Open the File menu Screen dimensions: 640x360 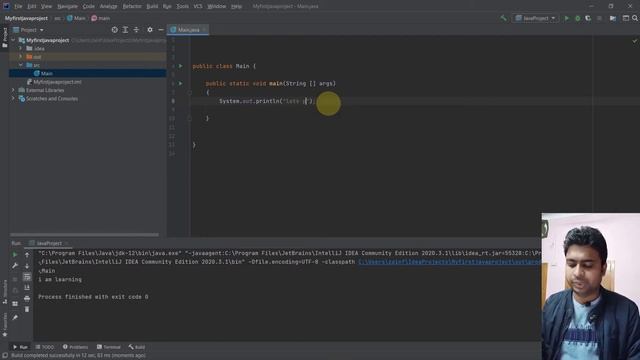(18, 6)
